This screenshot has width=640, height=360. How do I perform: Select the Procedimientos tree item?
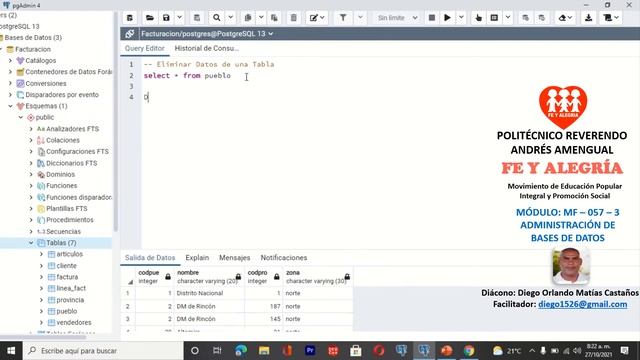70,220
